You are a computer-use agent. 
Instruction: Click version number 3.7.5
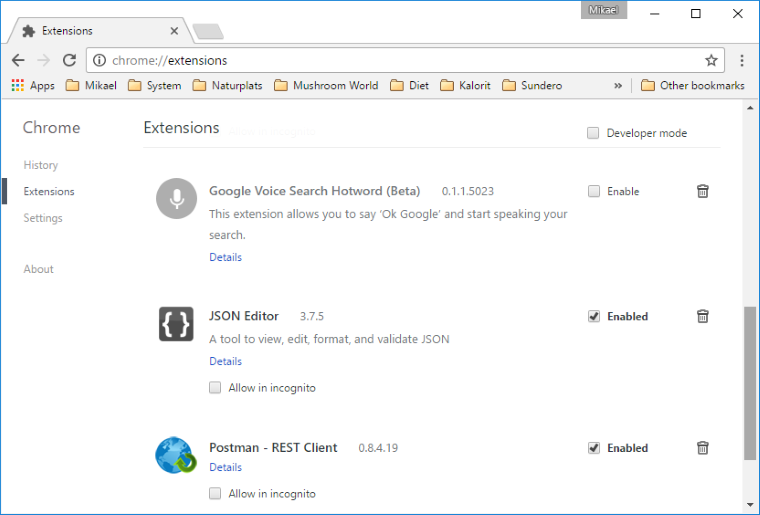coord(312,316)
